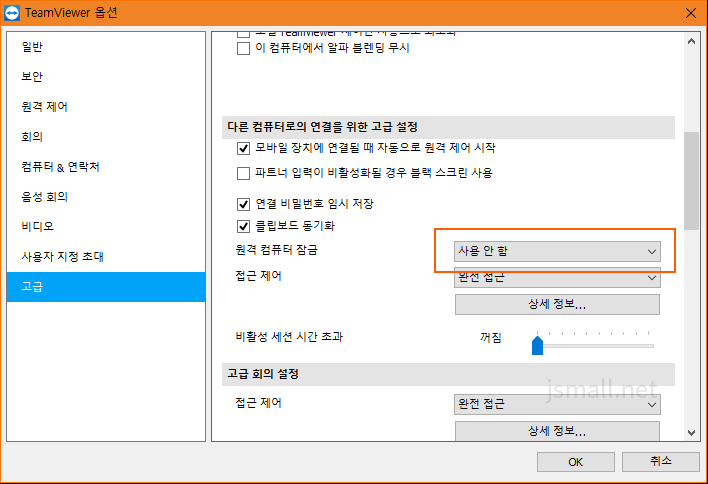Open the 비디오 settings category

(x=106, y=226)
